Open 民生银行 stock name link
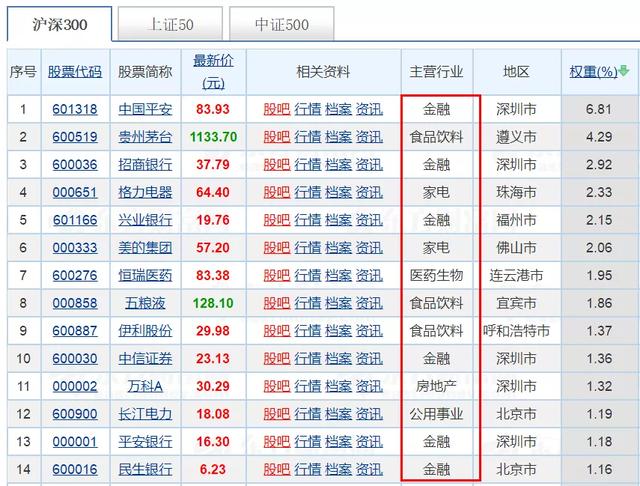 coord(145,469)
